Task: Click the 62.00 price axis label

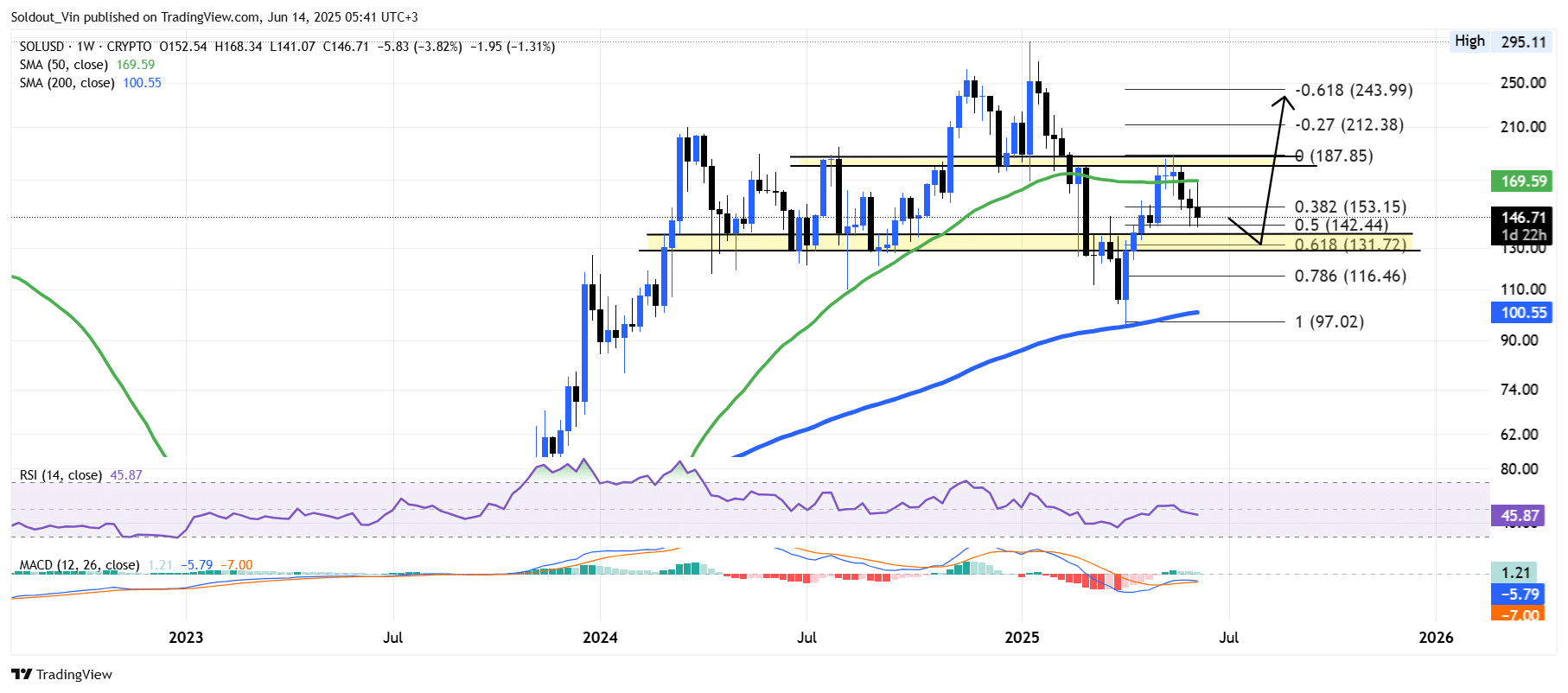Action: (x=1520, y=435)
